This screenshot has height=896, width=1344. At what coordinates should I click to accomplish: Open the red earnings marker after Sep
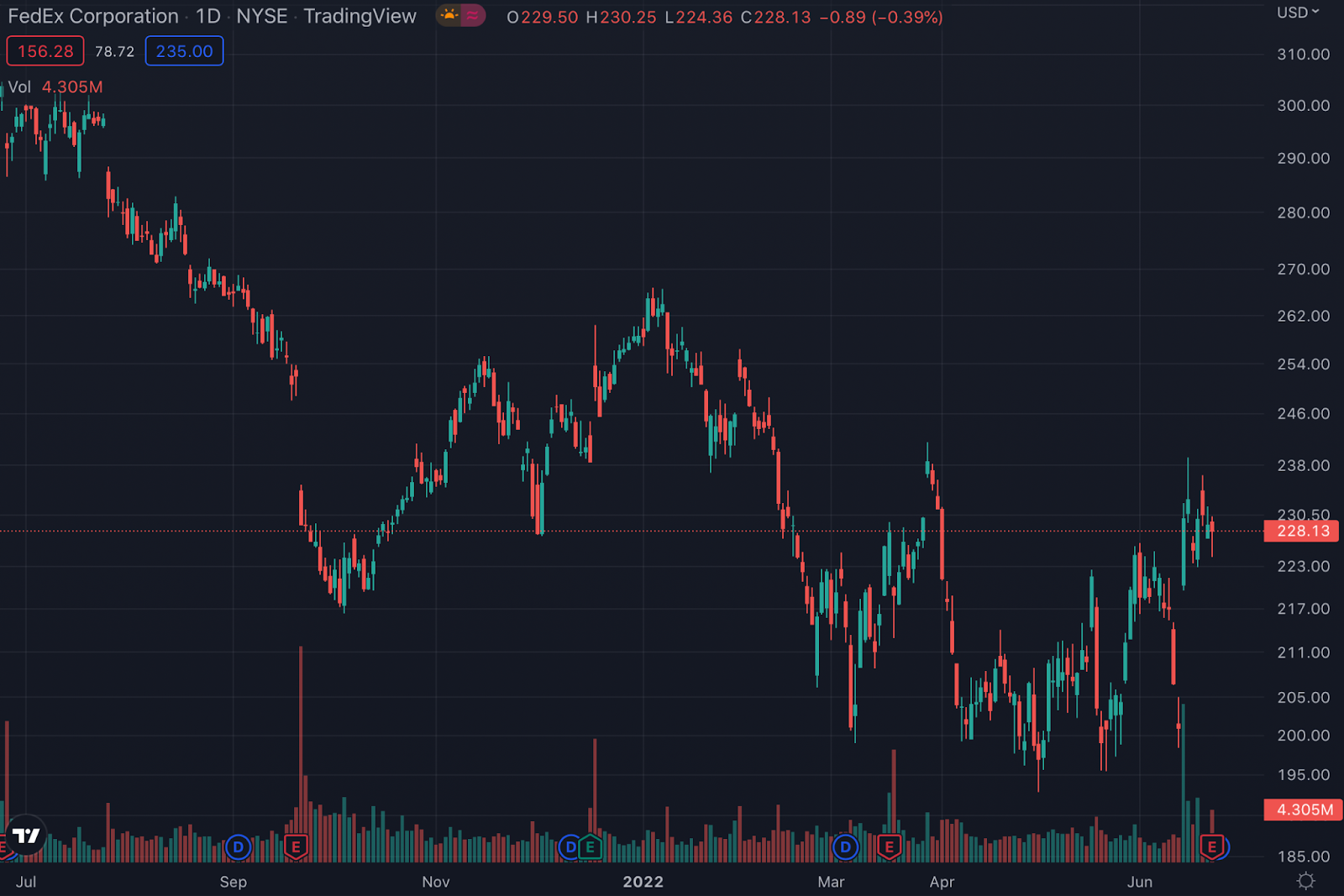click(x=296, y=847)
